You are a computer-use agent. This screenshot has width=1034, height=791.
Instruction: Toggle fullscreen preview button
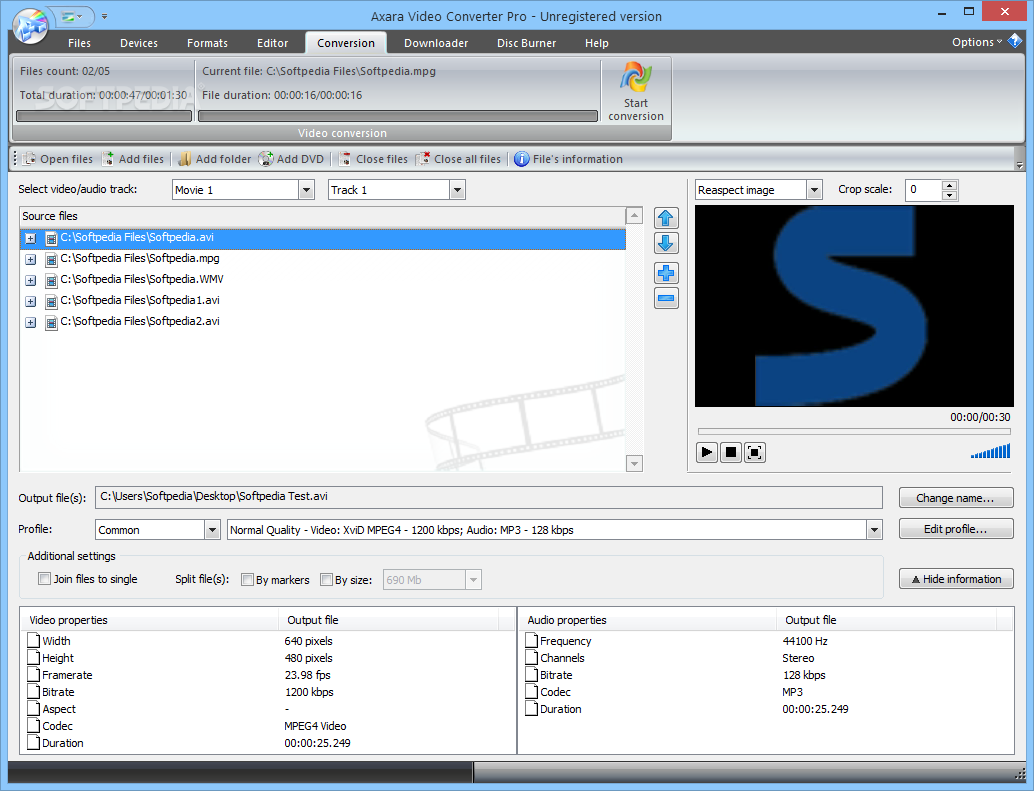[x=755, y=452]
